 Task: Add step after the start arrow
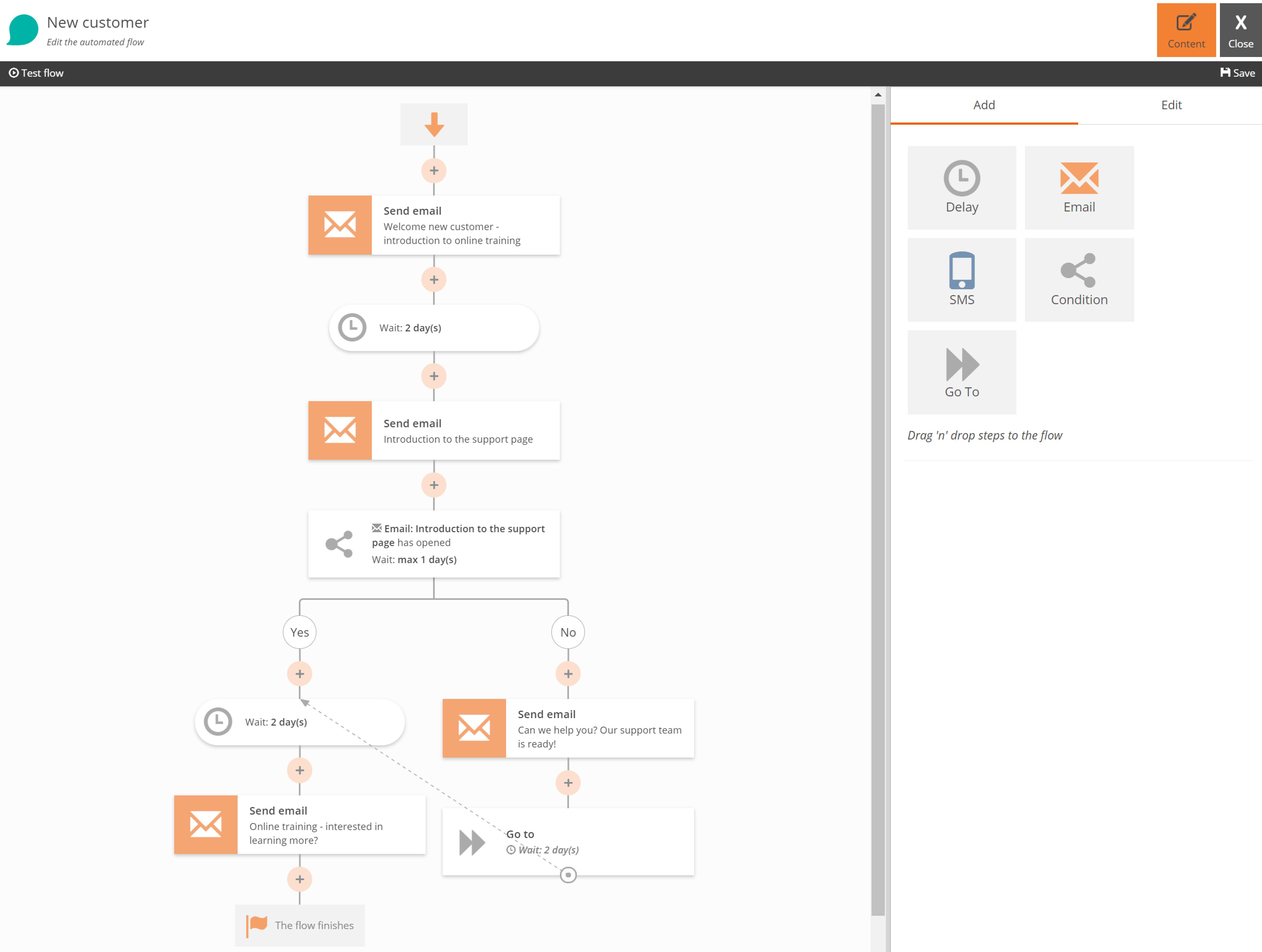(434, 170)
